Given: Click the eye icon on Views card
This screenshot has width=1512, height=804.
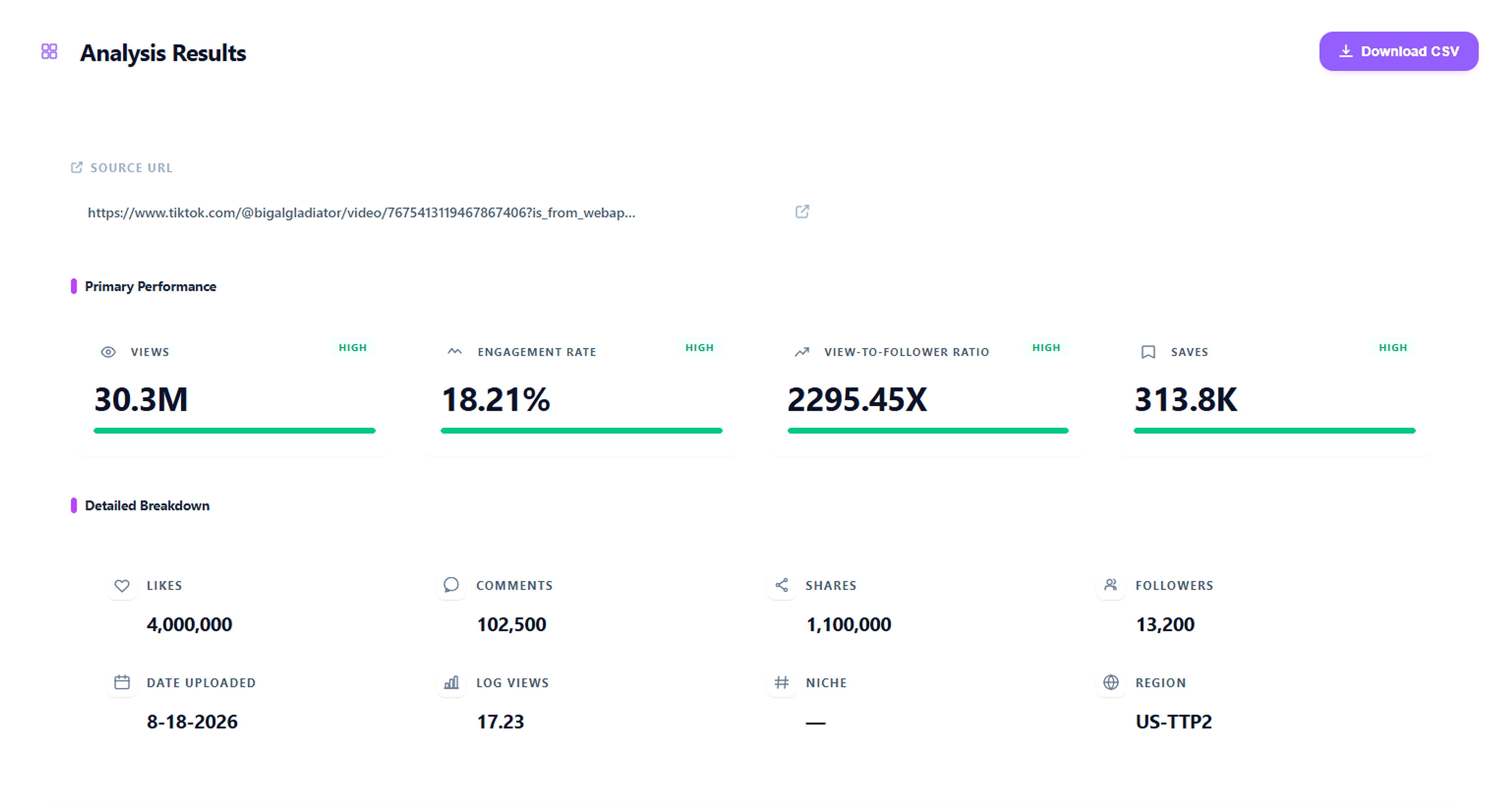Looking at the screenshot, I should click(108, 352).
